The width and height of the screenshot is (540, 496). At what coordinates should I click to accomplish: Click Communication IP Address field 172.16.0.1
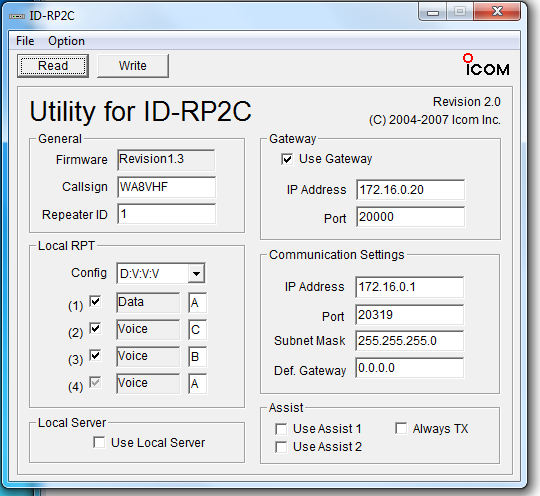(x=409, y=287)
